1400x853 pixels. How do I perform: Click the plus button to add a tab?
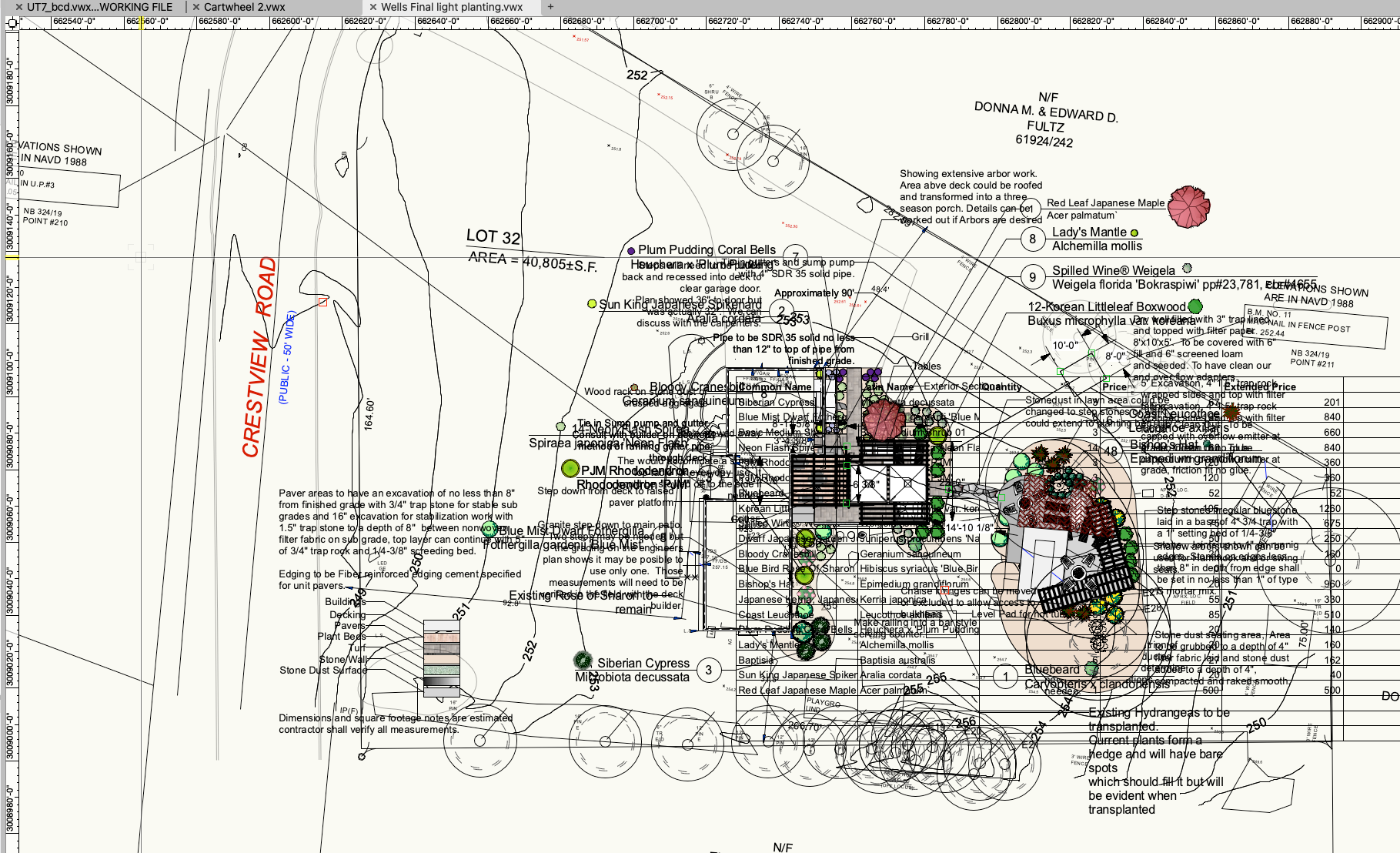[x=550, y=7]
